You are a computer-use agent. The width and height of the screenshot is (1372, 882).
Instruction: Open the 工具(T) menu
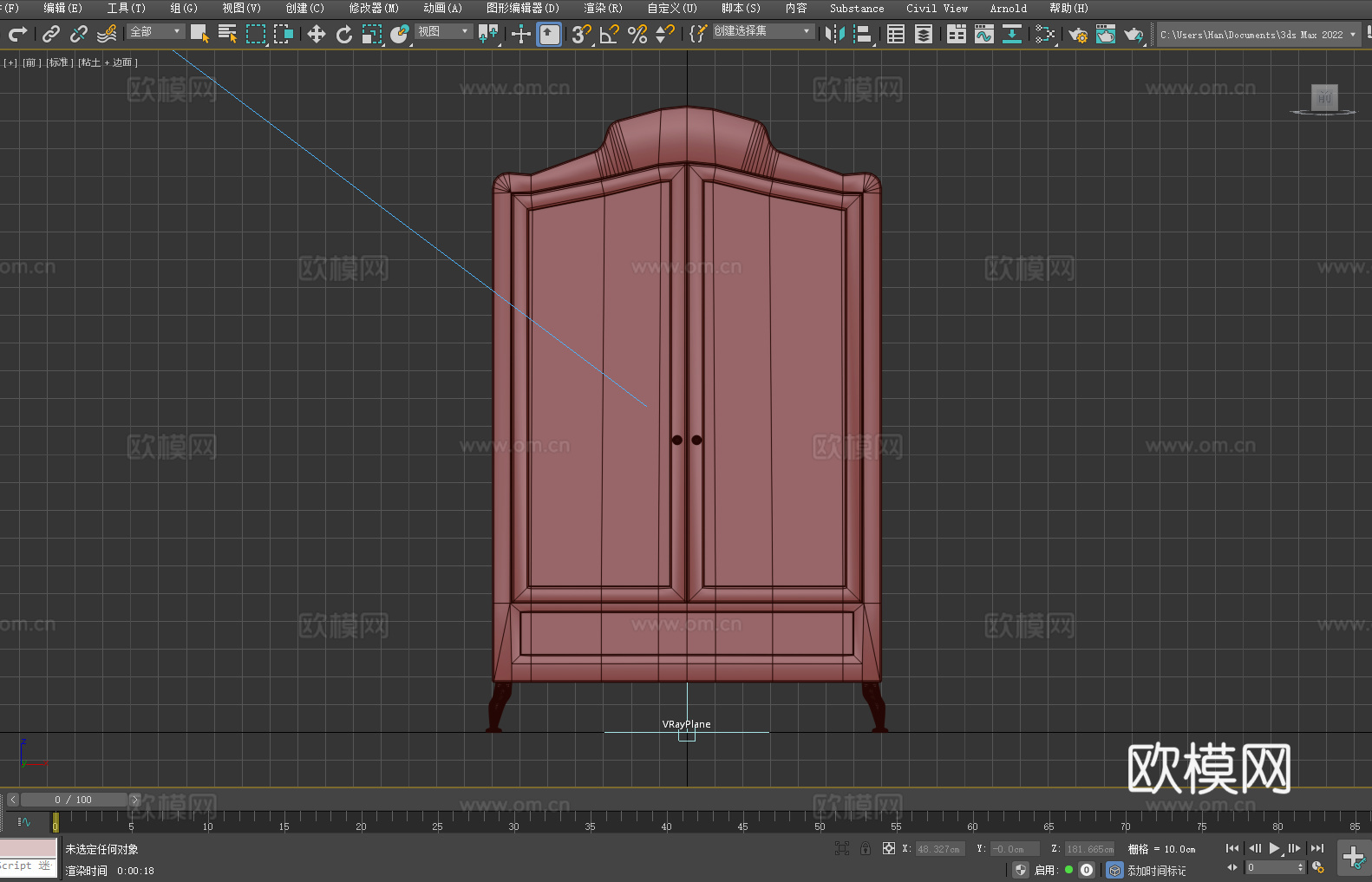tap(126, 8)
